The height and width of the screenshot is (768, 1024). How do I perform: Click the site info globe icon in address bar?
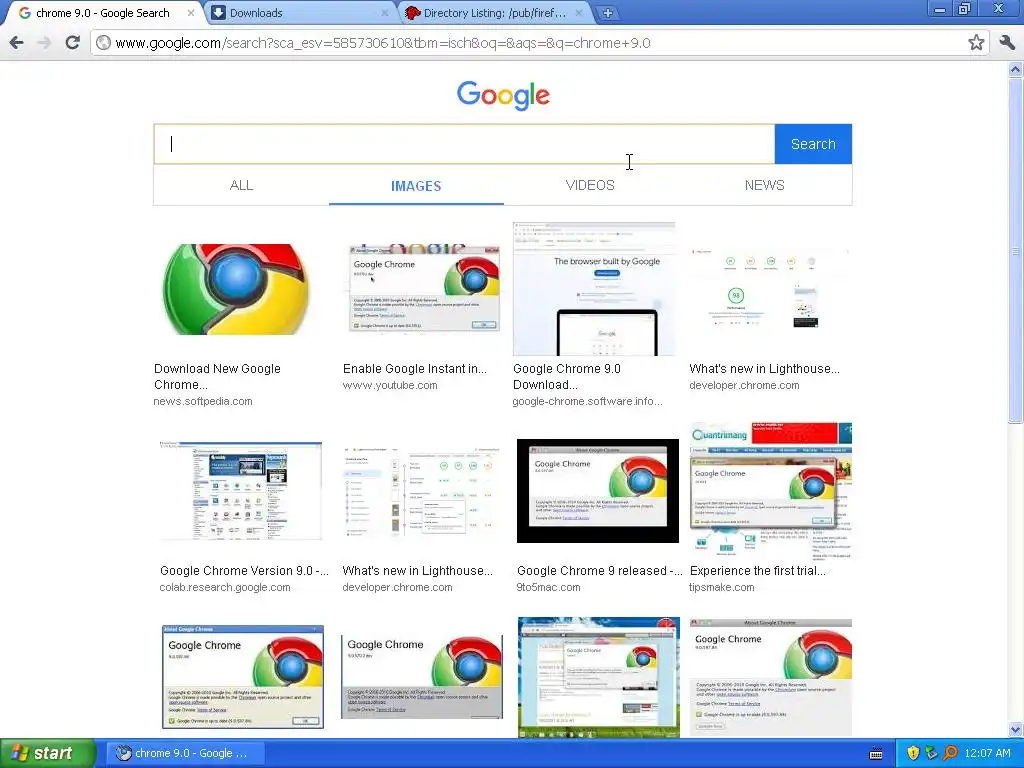click(x=103, y=43)
